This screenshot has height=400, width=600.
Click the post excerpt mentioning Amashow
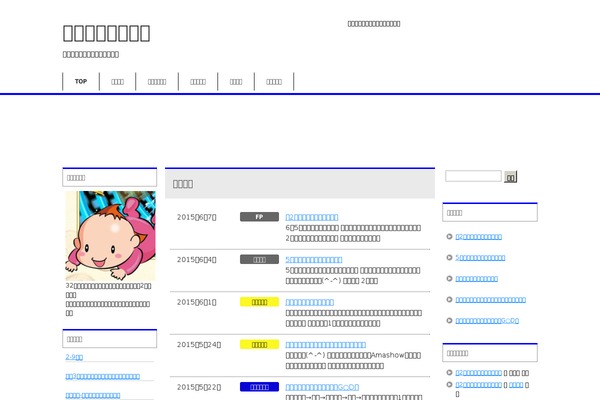point(353,361)
